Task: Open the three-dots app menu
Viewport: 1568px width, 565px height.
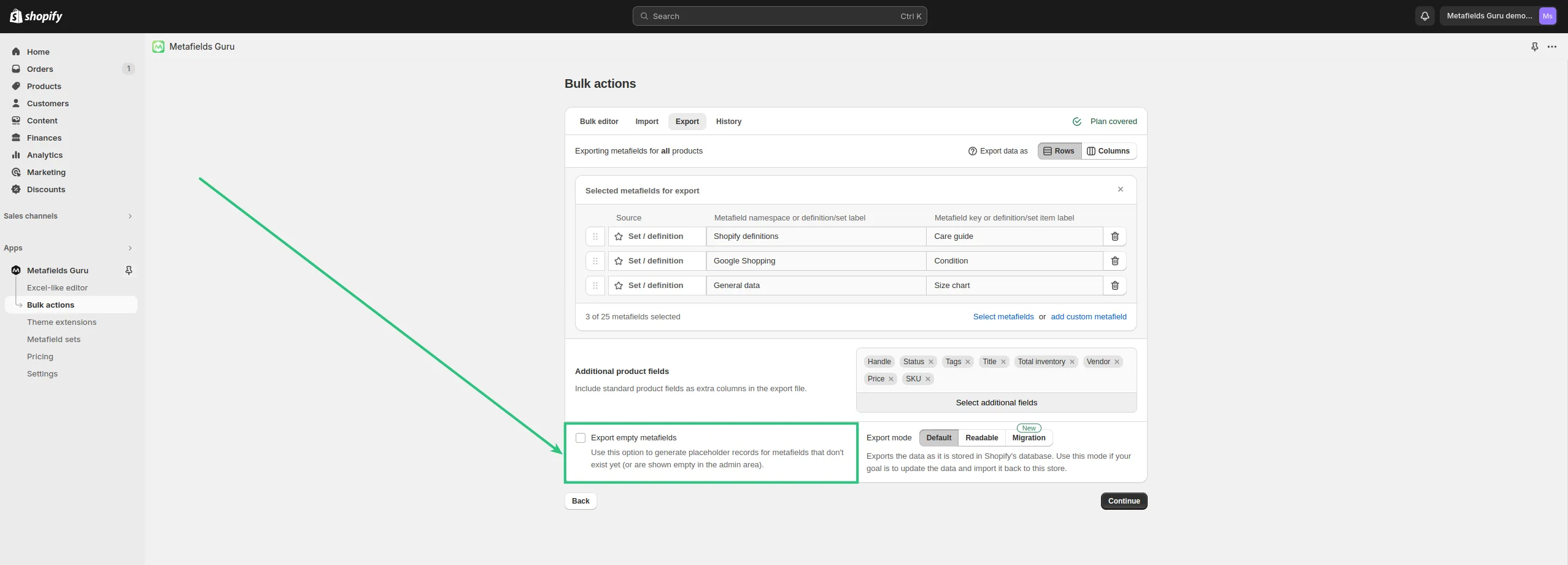Action: pyautogui.click(x=1552, y=47)
